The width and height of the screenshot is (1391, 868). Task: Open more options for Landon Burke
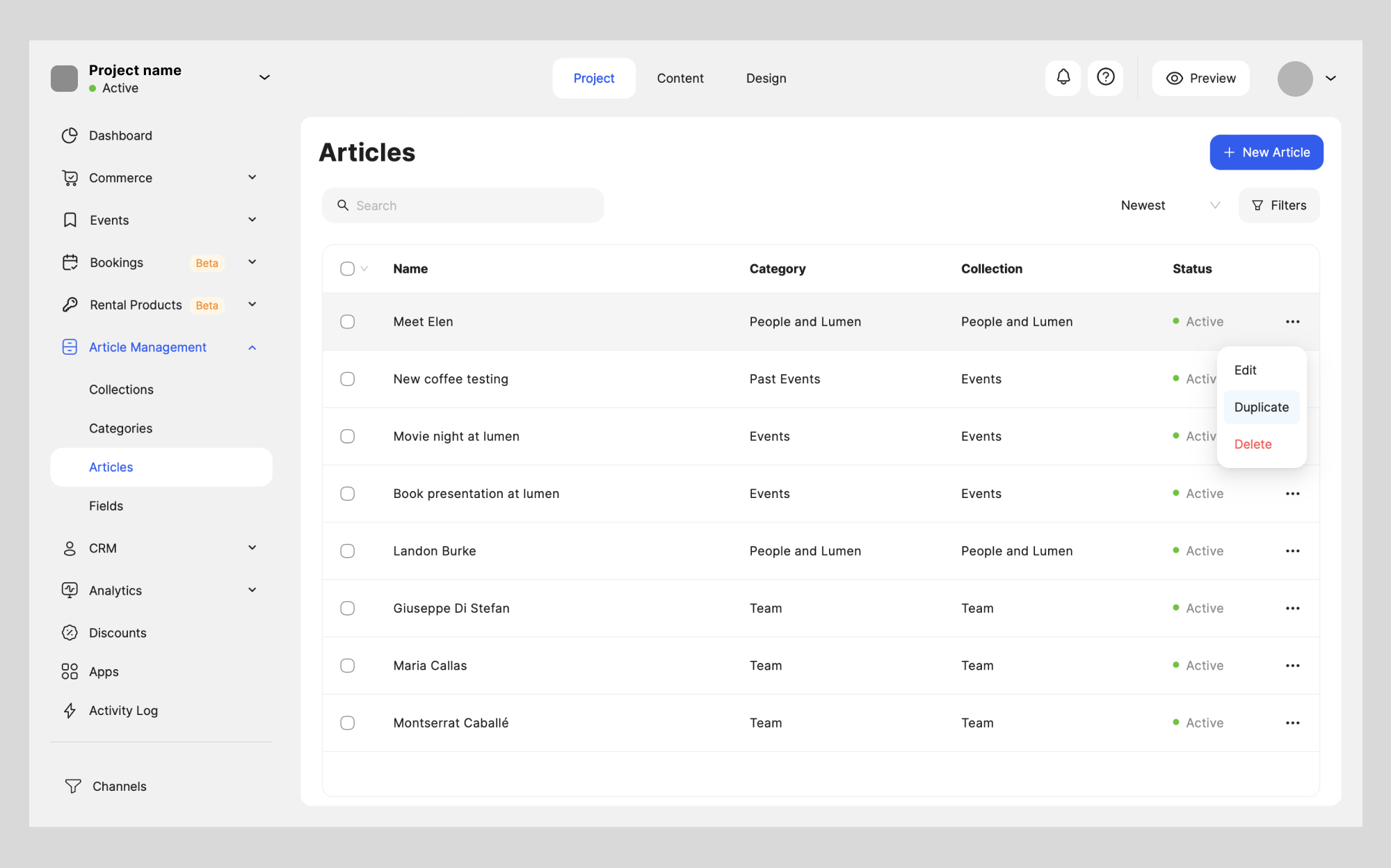[x=1293, y=551]
